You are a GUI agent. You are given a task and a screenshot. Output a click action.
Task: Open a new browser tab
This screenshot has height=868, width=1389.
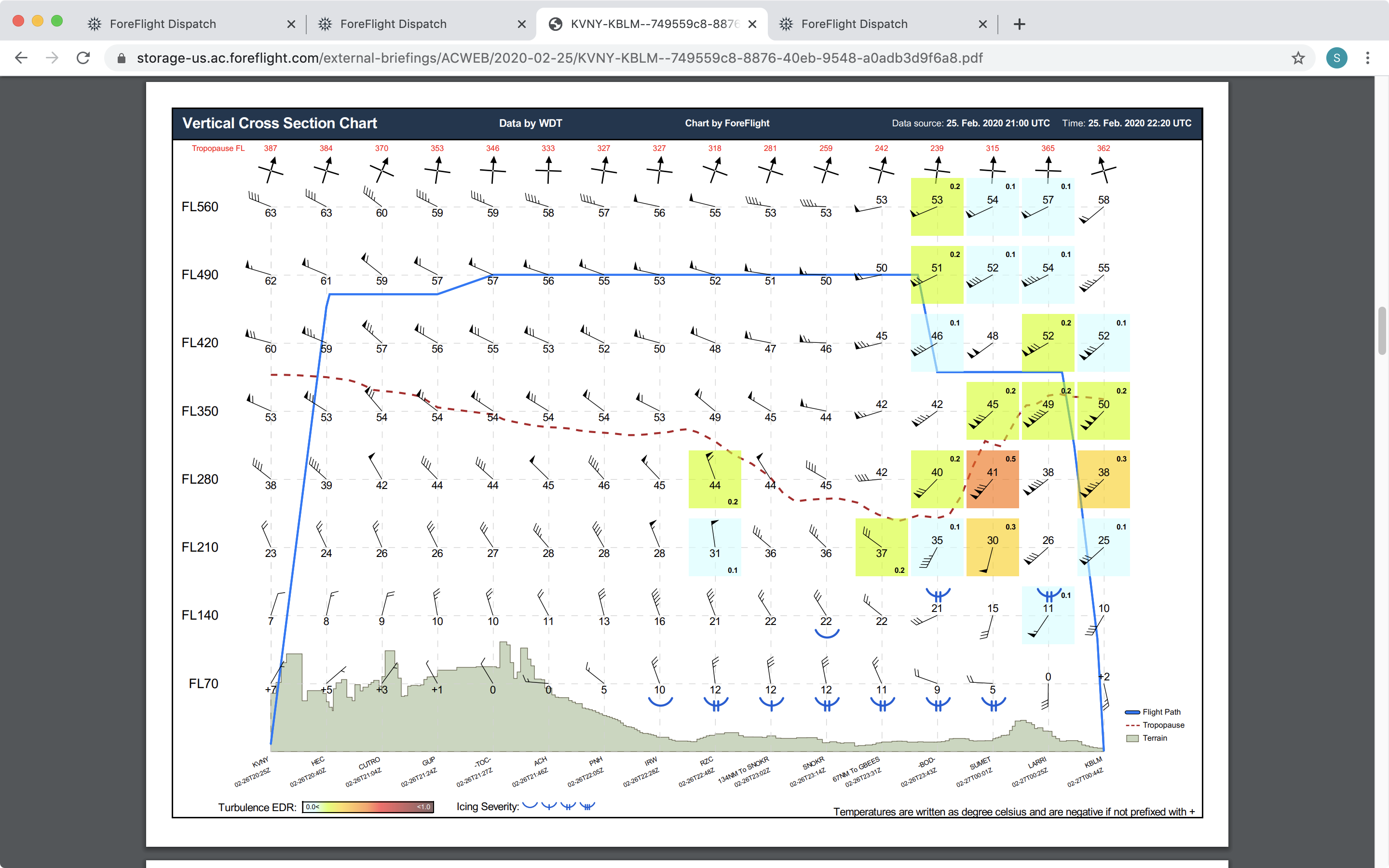pyautogui.click(x=1019, y=24)
